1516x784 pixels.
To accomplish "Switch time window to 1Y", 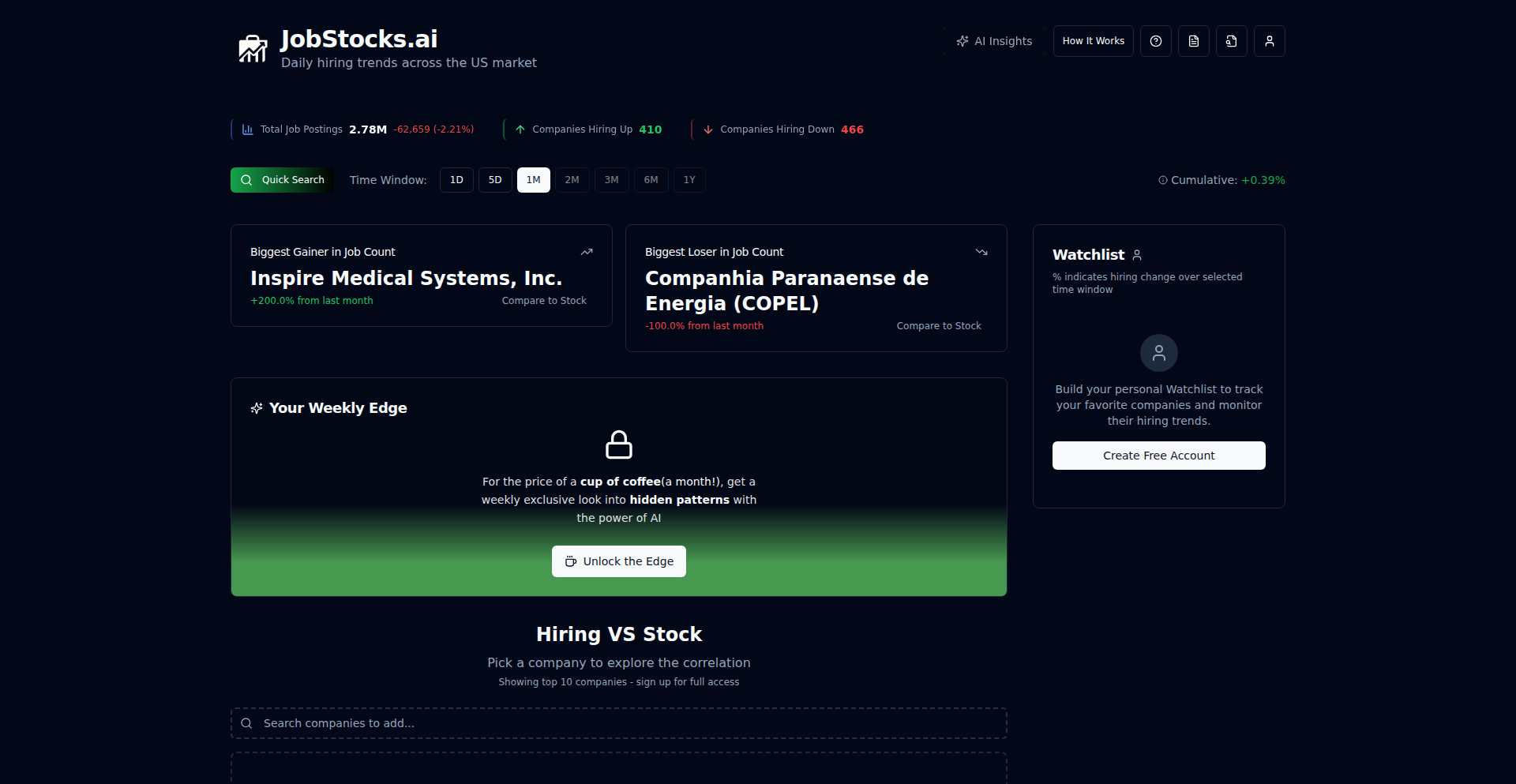I will pyautogui.click(x=689, y=179).
